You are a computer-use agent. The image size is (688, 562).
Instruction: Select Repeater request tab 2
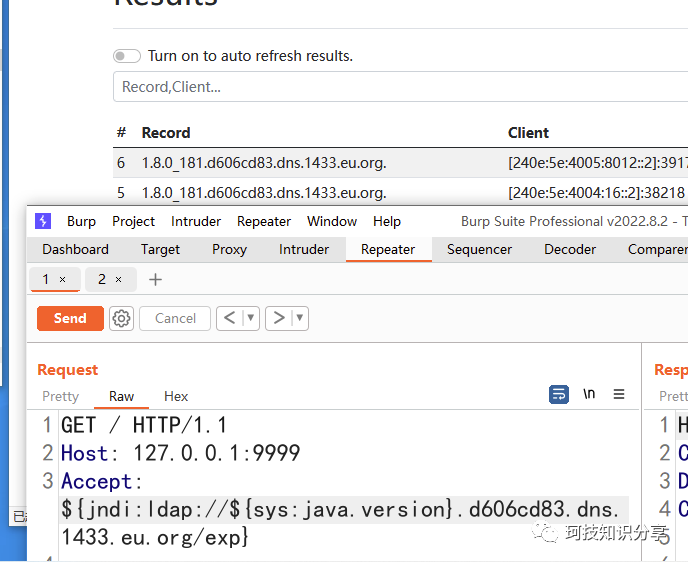pos(102,279)
